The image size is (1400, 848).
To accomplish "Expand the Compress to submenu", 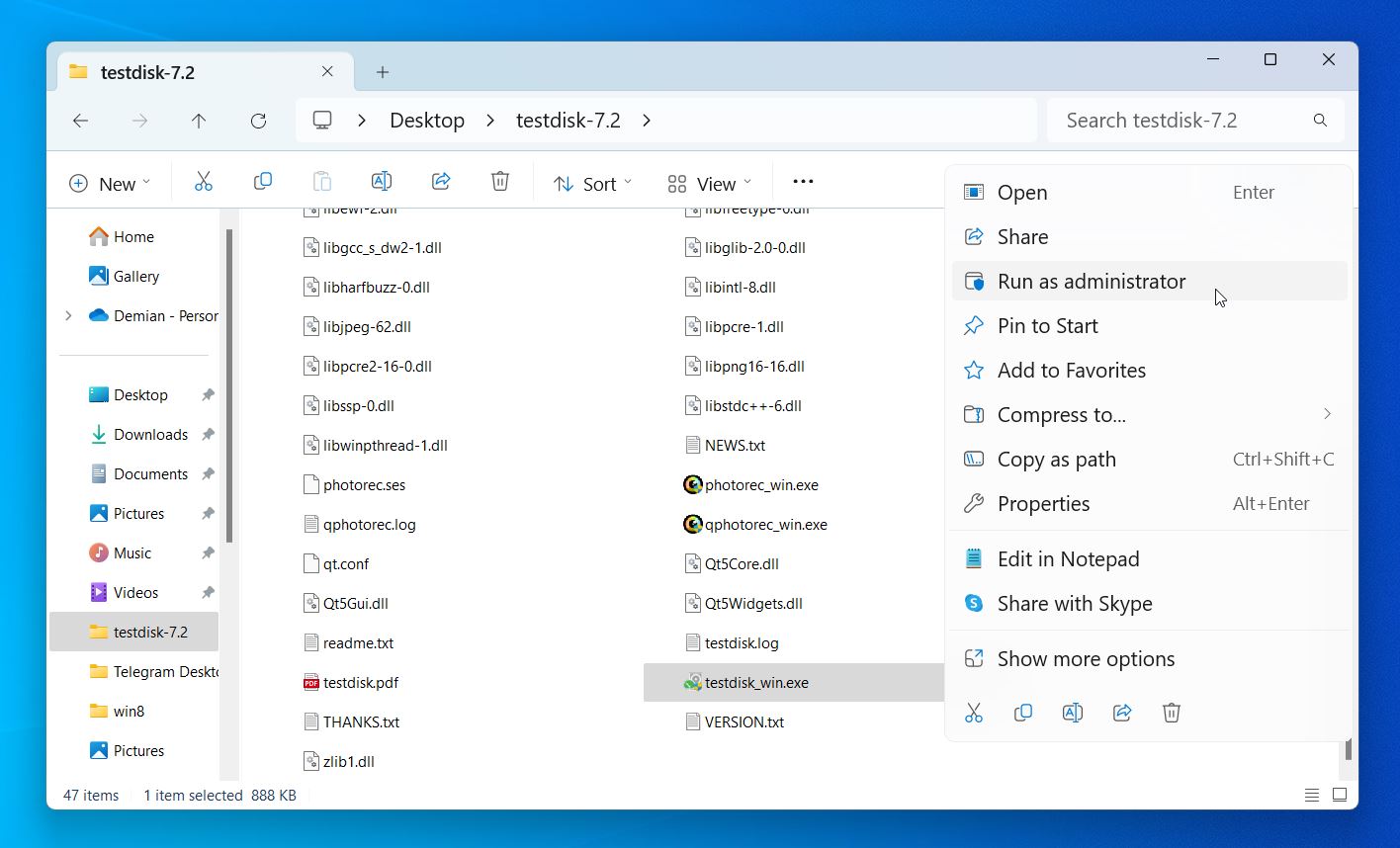I will coord(1327,414).
